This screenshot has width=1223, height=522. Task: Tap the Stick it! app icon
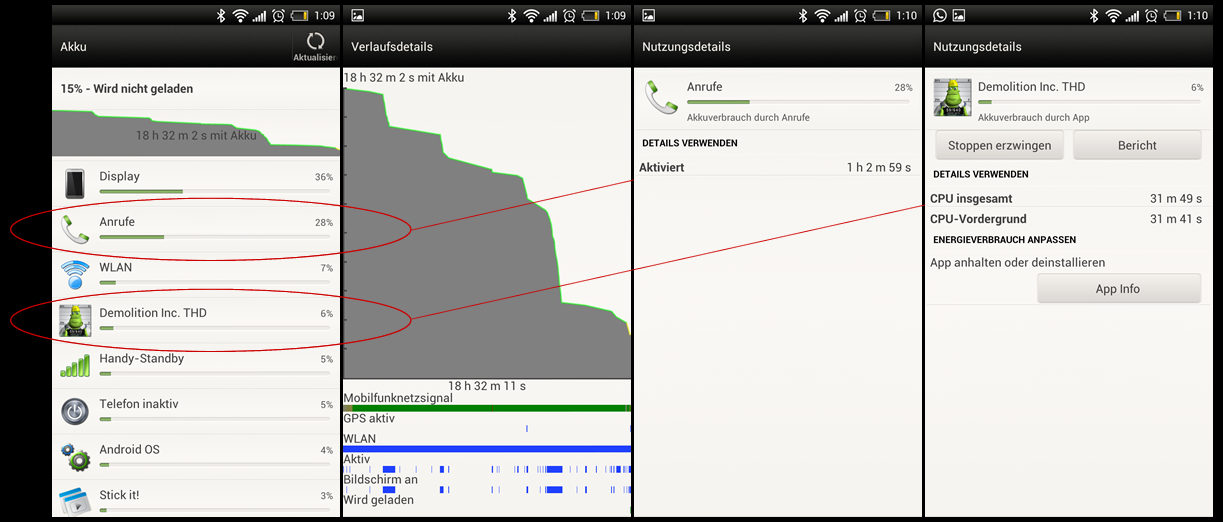pos(75,501)
